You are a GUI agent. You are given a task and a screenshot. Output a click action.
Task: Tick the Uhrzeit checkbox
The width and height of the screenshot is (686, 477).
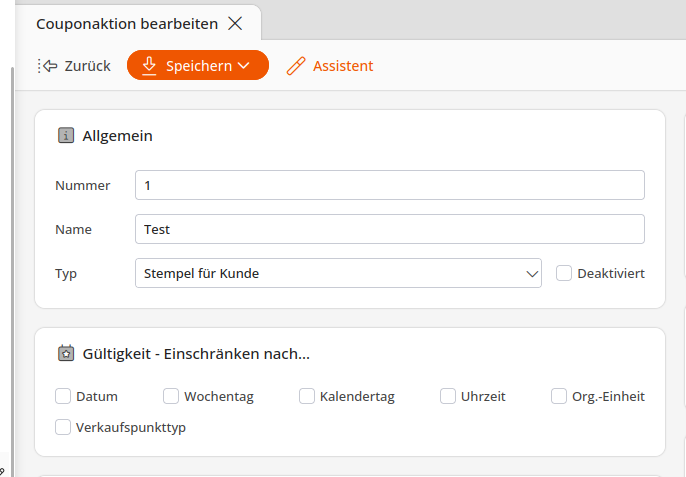tap(448, 396)
